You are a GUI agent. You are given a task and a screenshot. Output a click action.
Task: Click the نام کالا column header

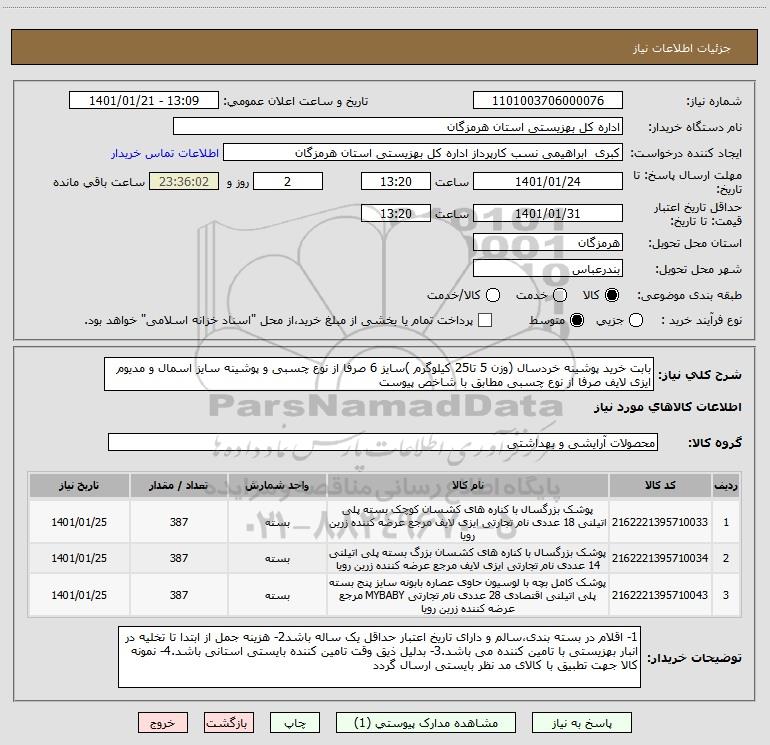point(468,486)
